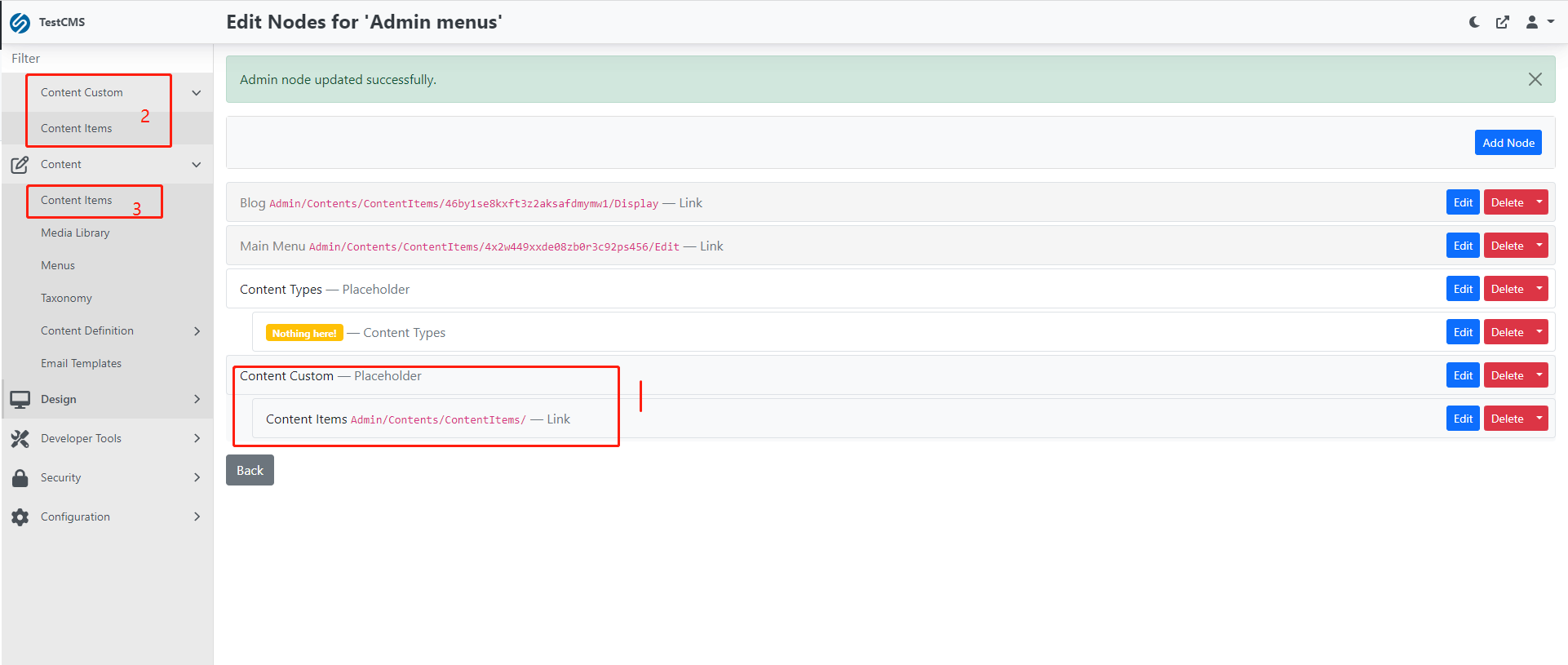Click the Design monitor icon
The height and width of the screenshot is (665, 1568).
pyautogui.click(x=20, y=400)
